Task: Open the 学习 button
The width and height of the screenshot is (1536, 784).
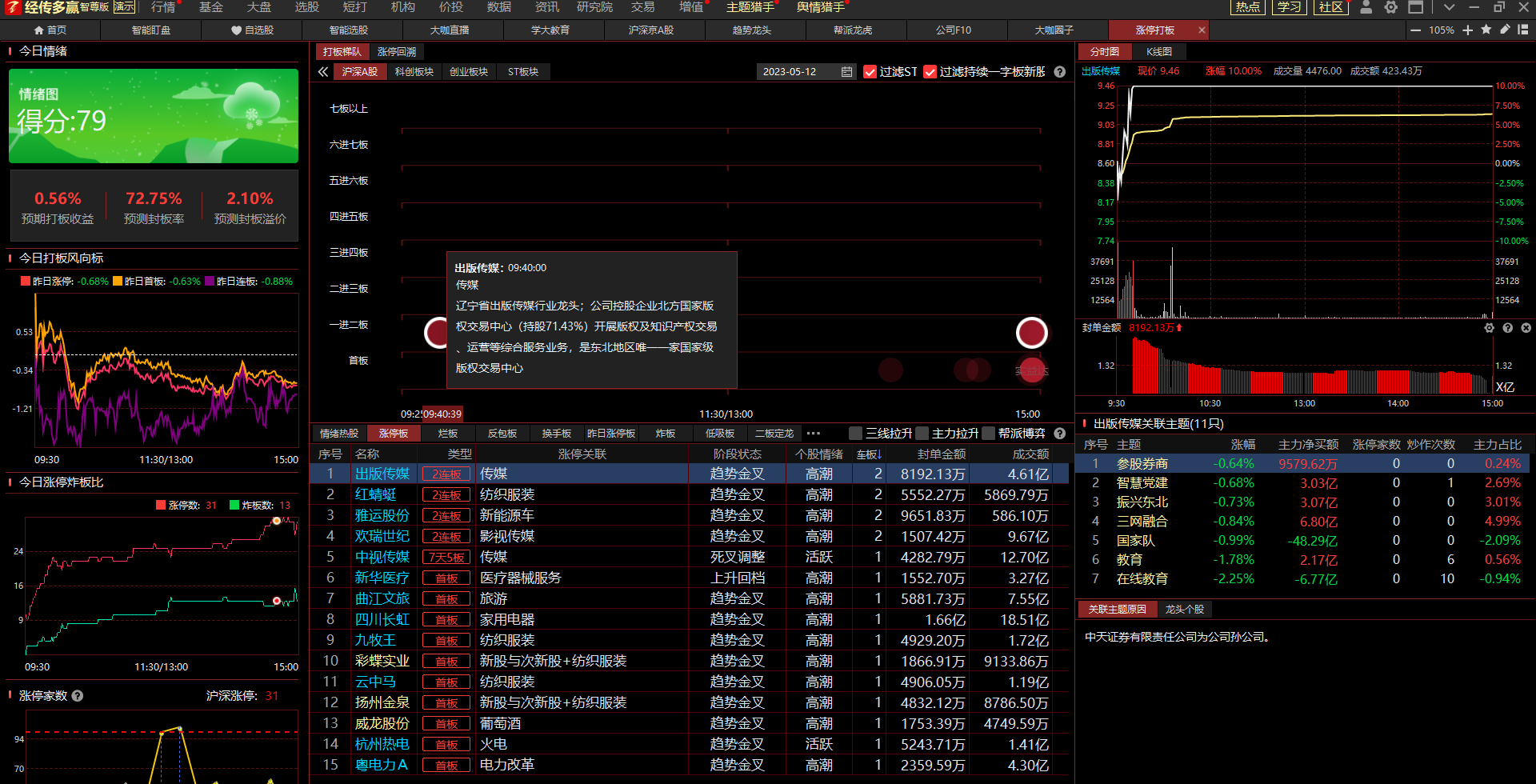Action: [1289, 7]
